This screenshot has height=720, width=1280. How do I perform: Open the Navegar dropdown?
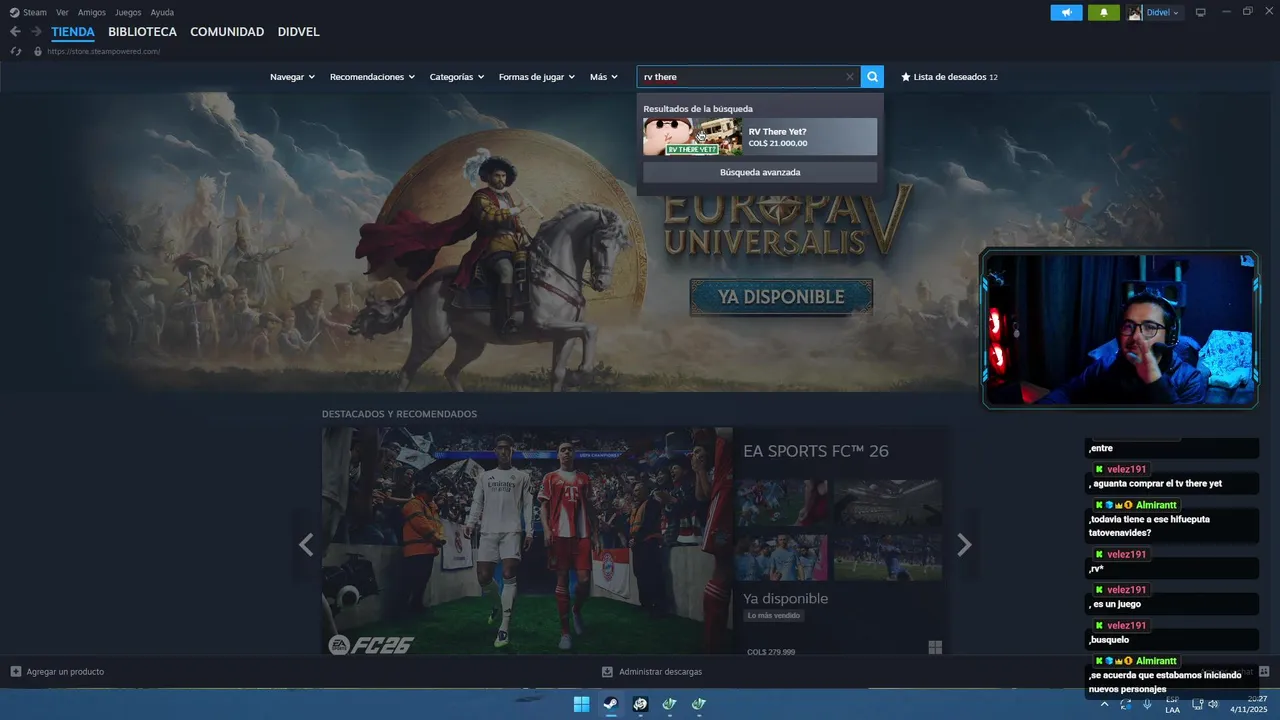(292, 77)
